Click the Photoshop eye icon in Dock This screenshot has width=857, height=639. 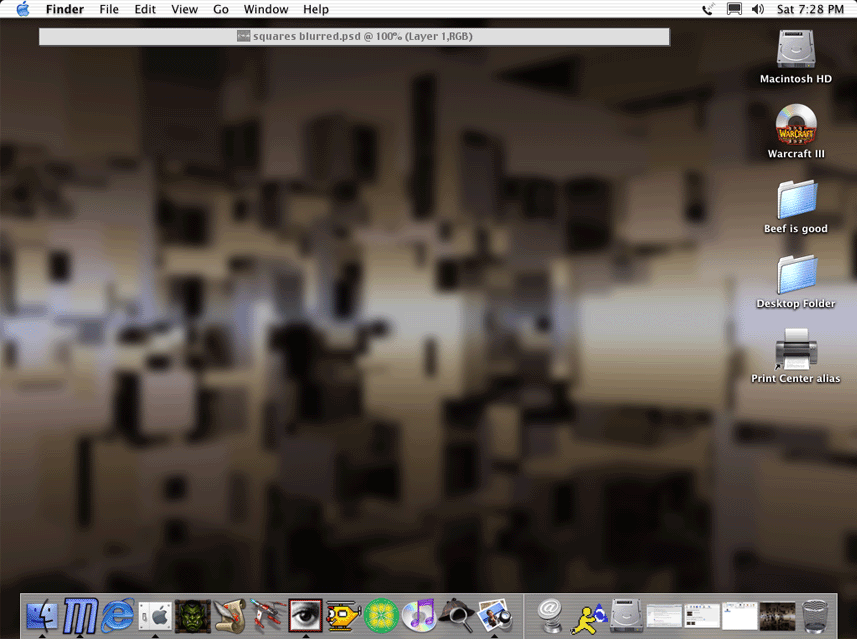coord(305,613)
